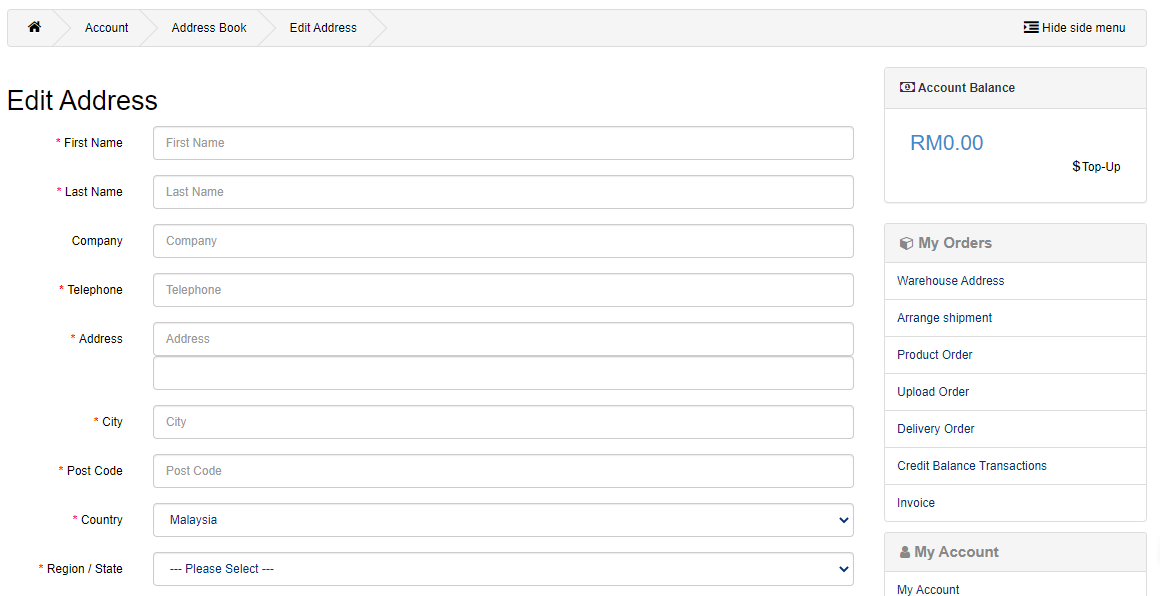Click the Post Code field
Image resolution: width=1160 pixels, height=596 pixels.
[503, 471]
